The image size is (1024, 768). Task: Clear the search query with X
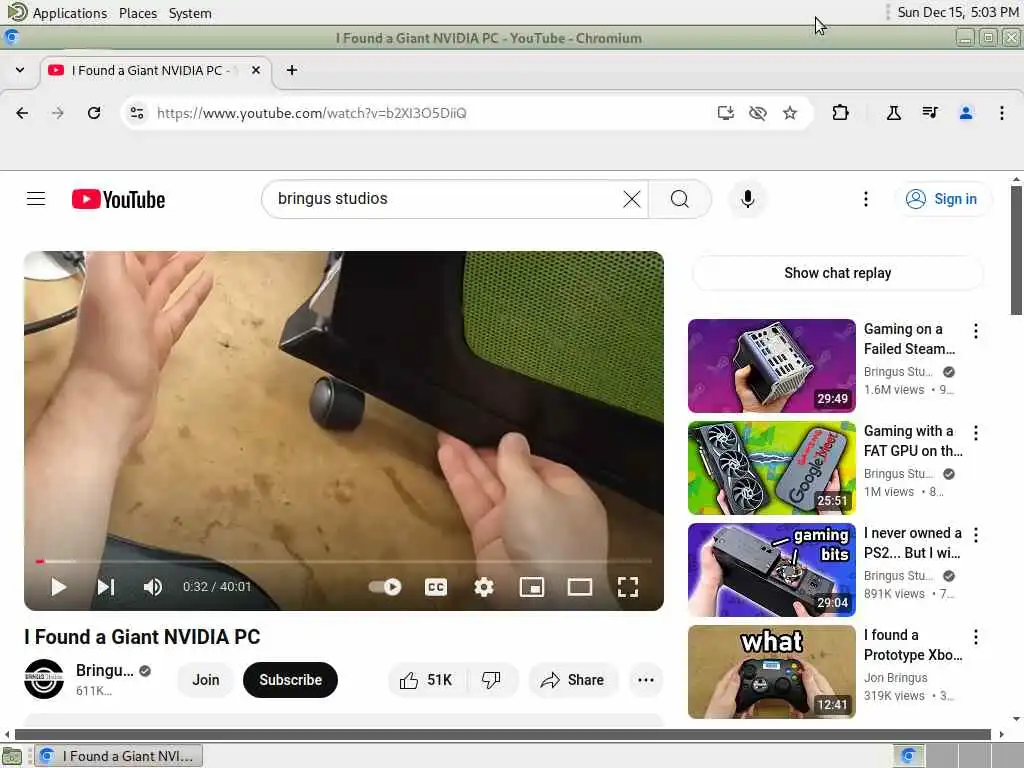pos(632,199)
